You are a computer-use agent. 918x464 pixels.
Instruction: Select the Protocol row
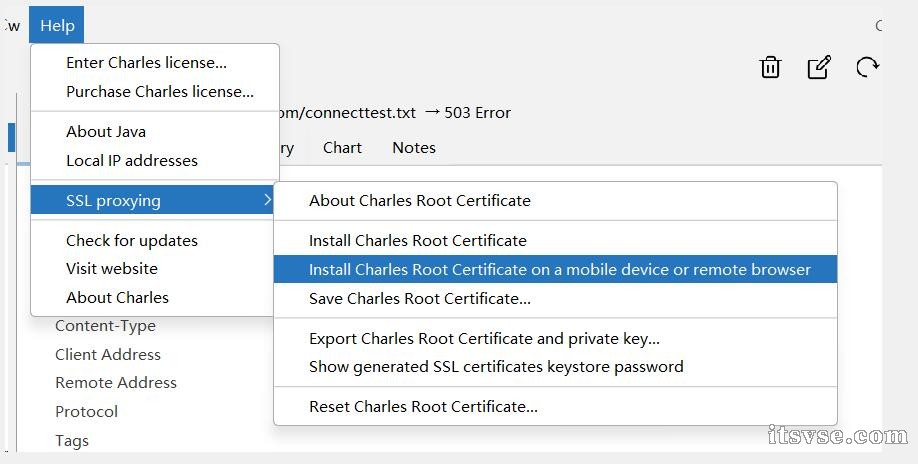pos(87,411)
